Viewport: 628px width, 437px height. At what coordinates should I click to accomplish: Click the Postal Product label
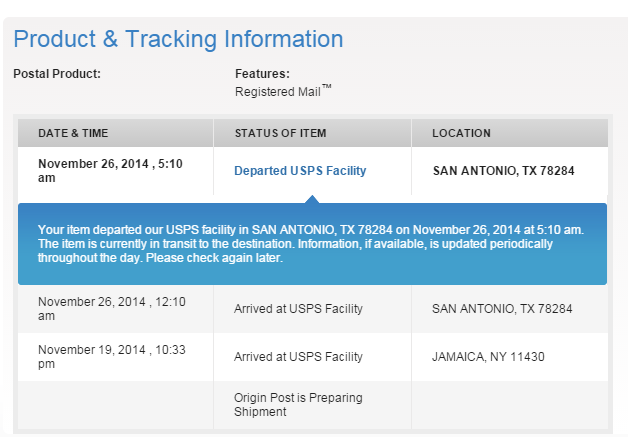[x=57, y=74]
